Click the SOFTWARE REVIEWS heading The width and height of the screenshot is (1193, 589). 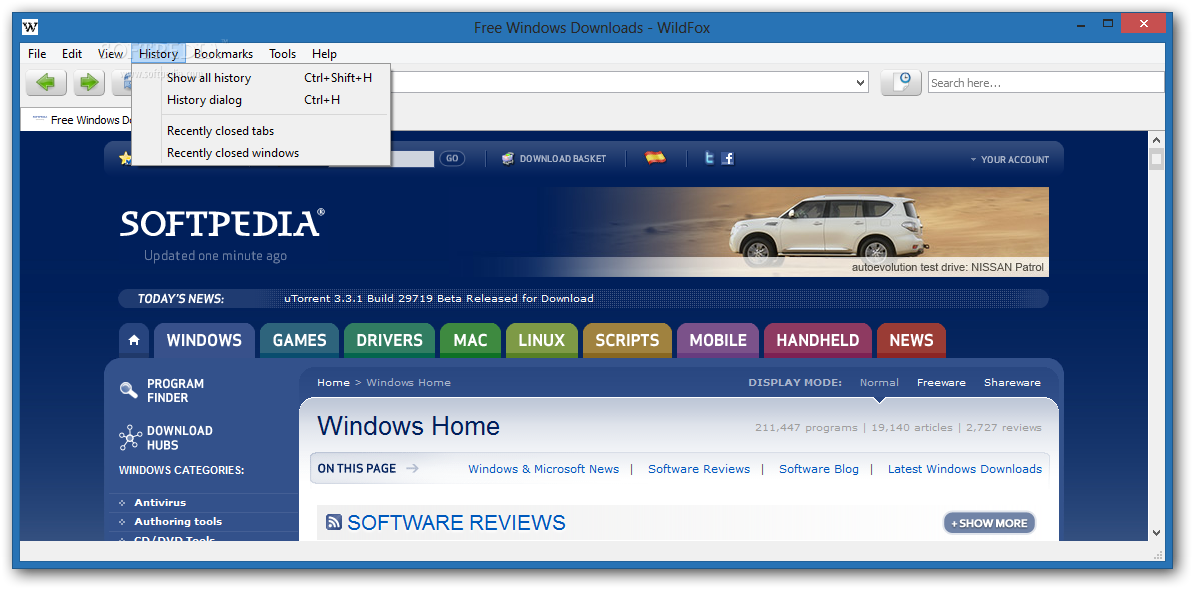[457, 523]
